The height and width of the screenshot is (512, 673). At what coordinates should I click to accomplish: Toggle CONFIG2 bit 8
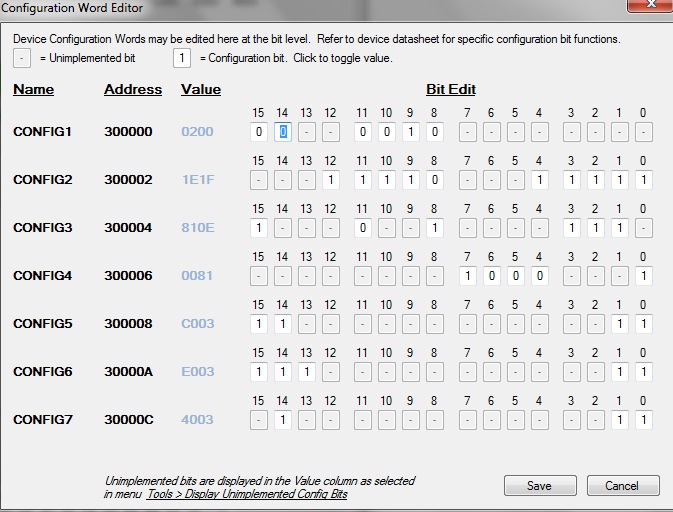435,180
